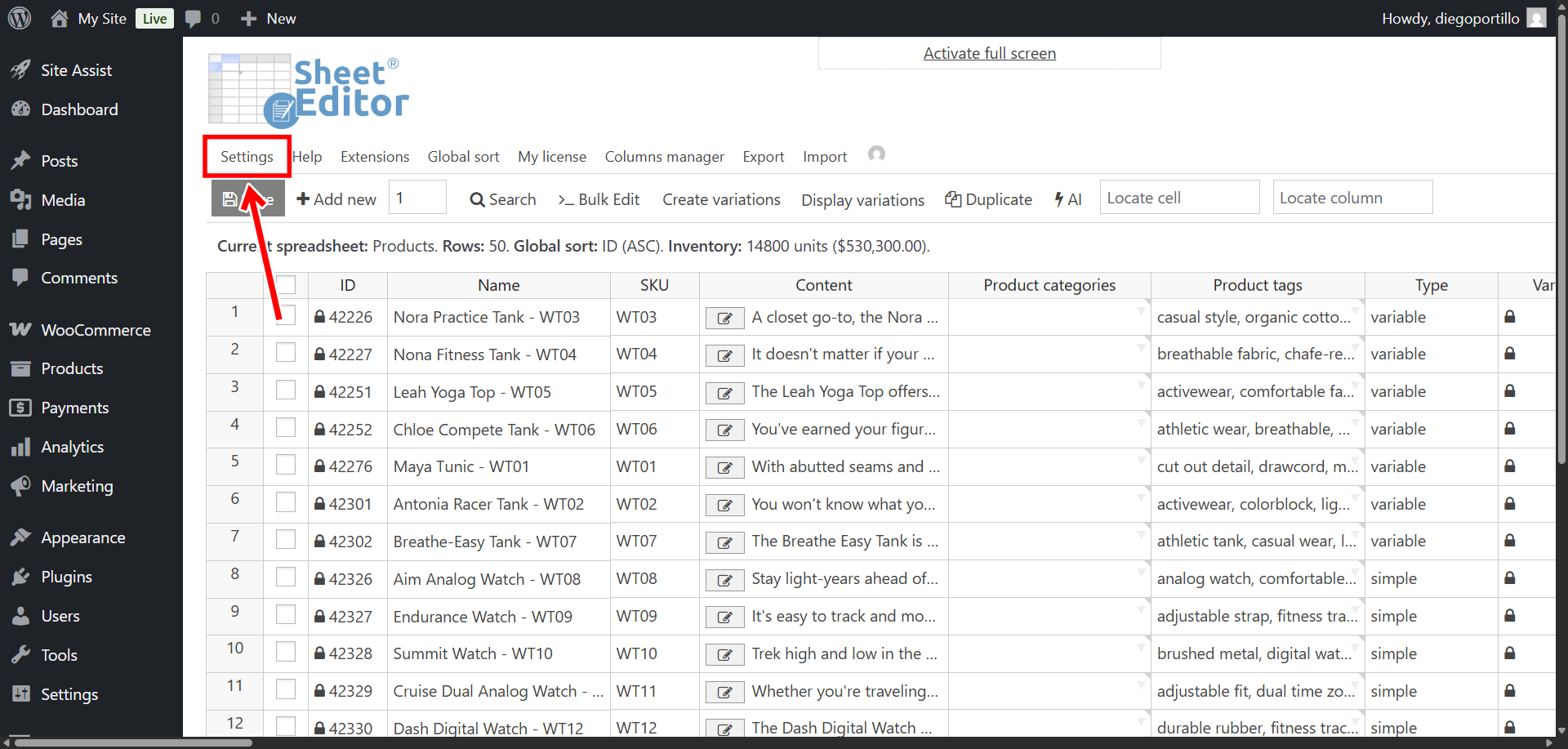Open the Global sort menu
This screenshot has width=1568, height=749.
coord(463,157)
